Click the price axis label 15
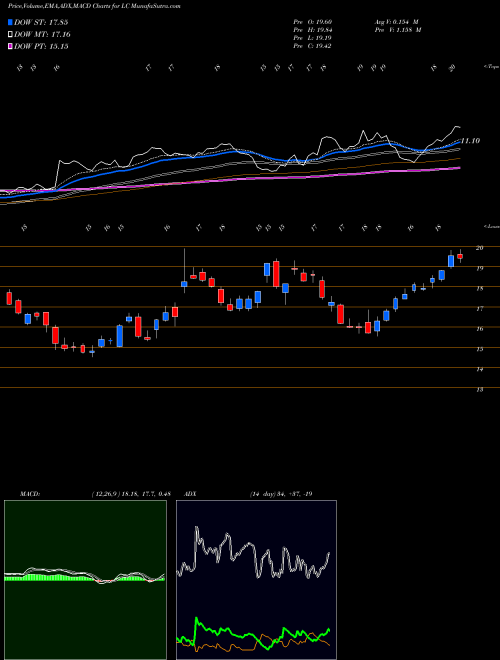The image size is (500, 660). coord(479,349)
